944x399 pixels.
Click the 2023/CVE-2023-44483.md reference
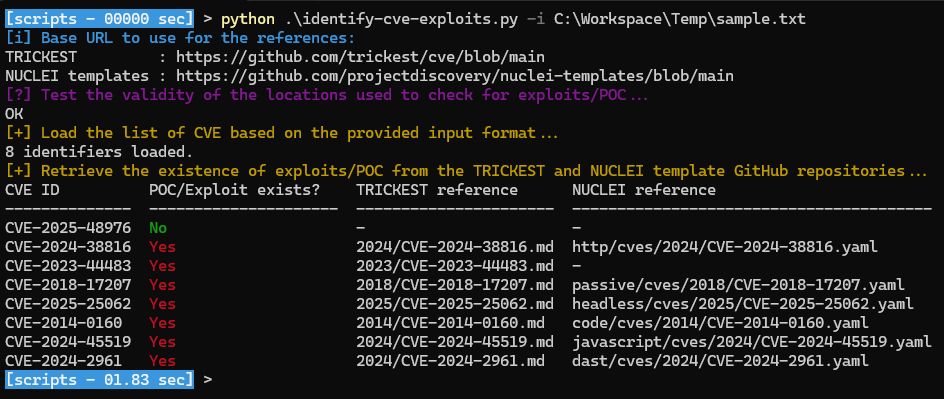click(x=455, y=266)
